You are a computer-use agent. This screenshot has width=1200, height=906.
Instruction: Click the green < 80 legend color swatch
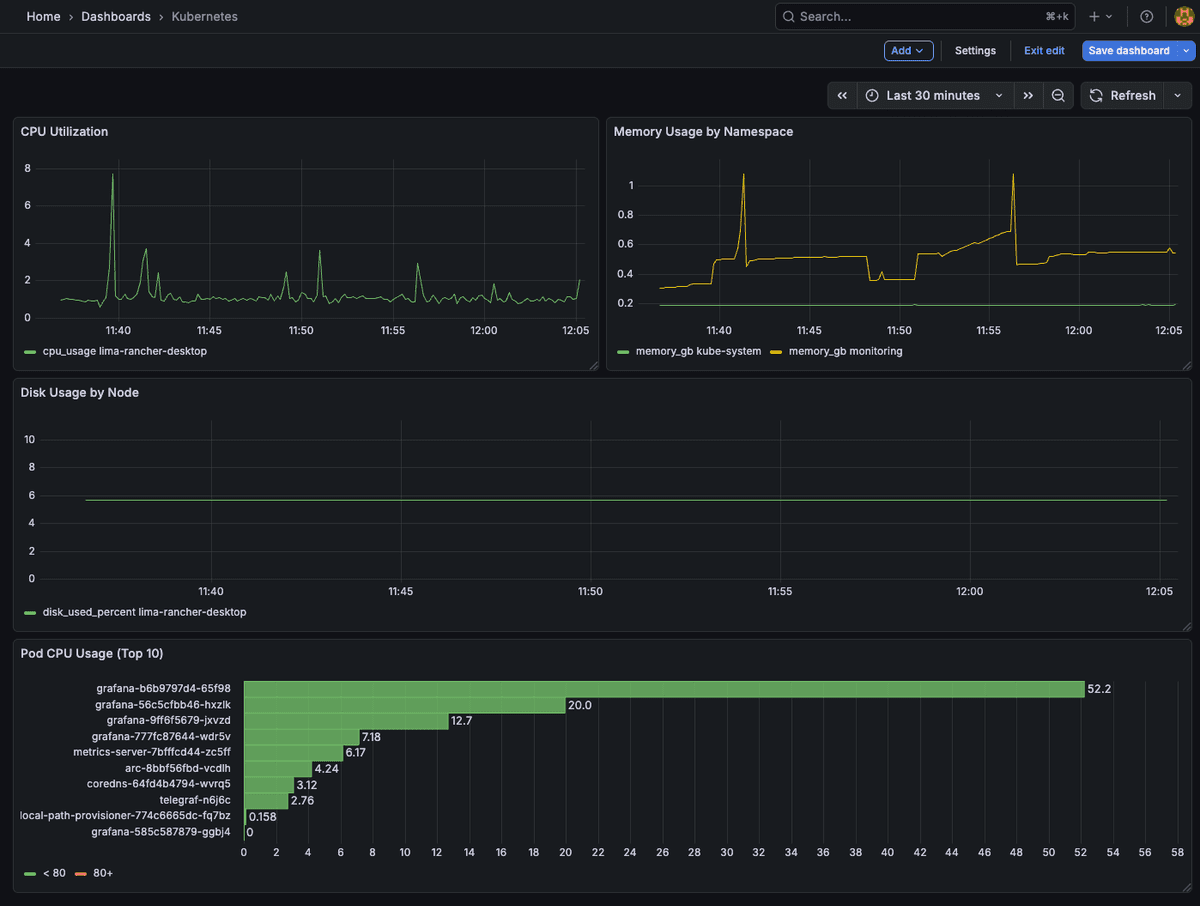click(29, 873)
